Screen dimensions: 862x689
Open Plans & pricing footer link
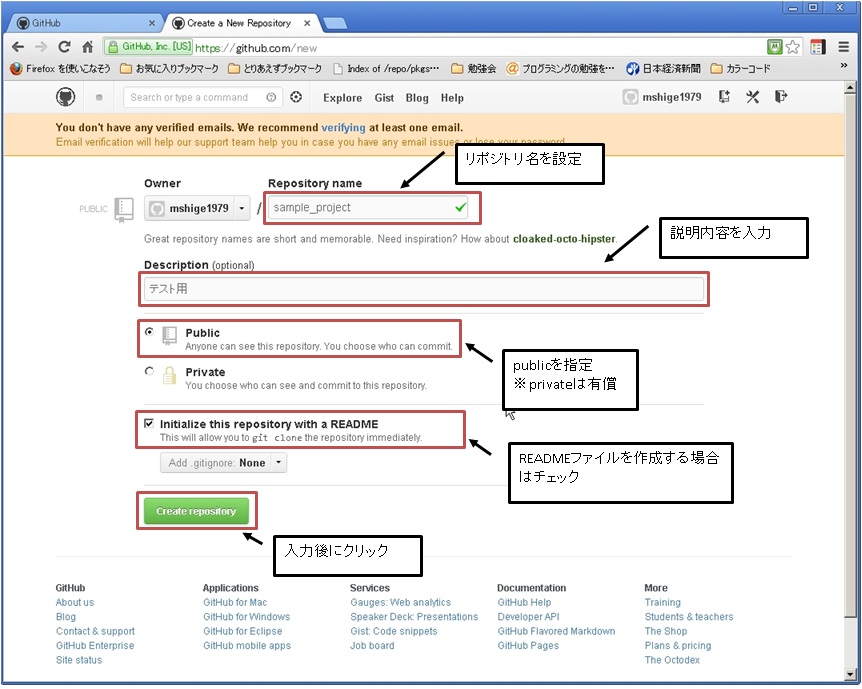tap(678, 645)
